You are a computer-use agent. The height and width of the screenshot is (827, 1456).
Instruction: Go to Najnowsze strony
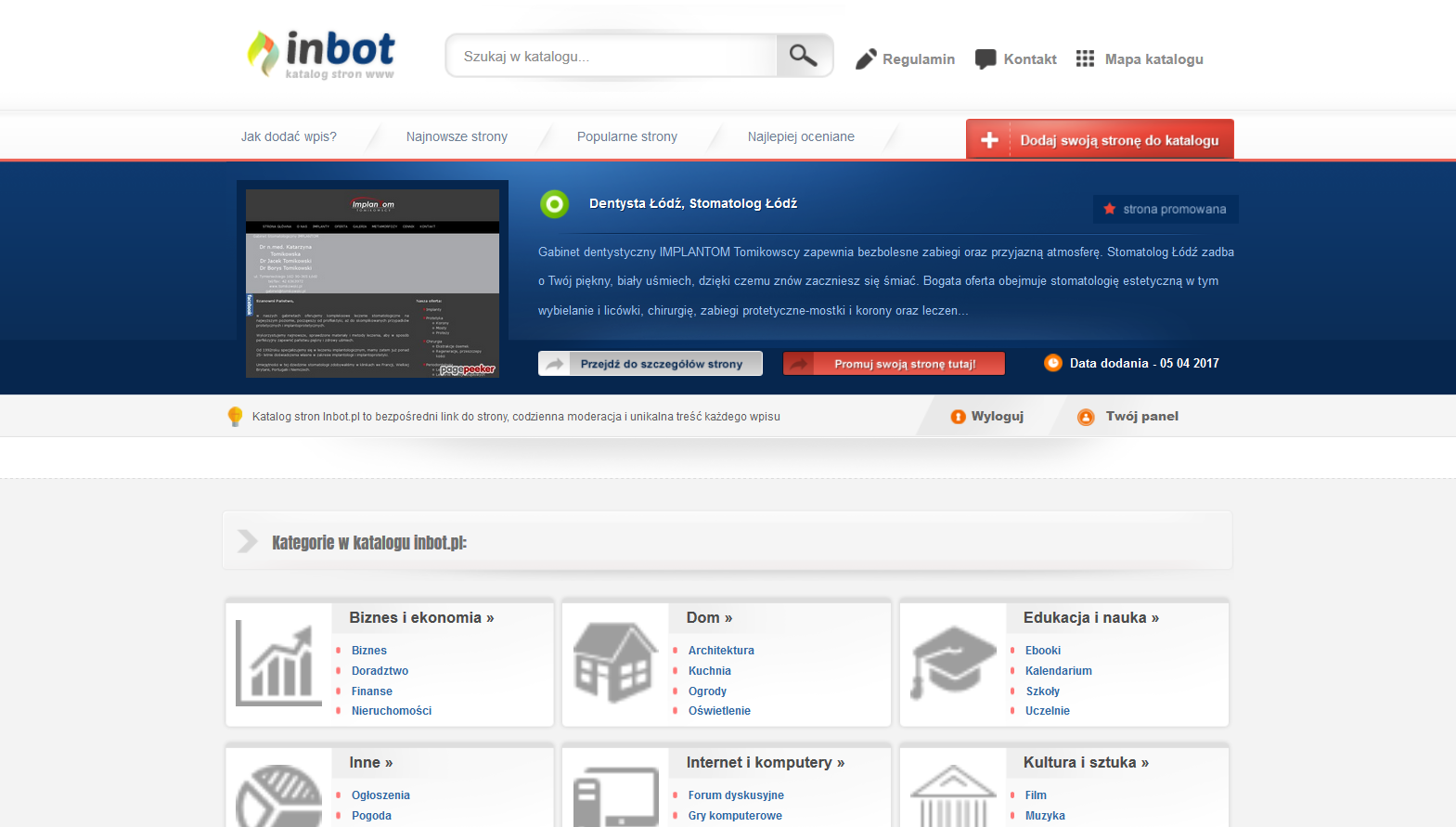tap(457, 136)
